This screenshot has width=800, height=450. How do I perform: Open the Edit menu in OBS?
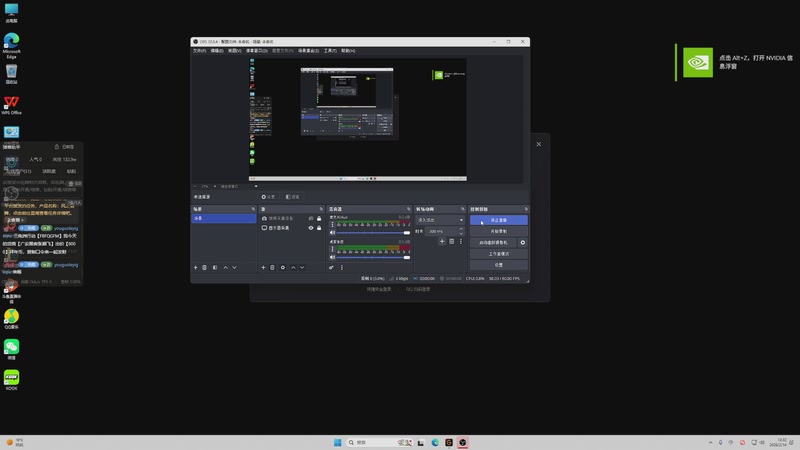(x=217, y=51)
